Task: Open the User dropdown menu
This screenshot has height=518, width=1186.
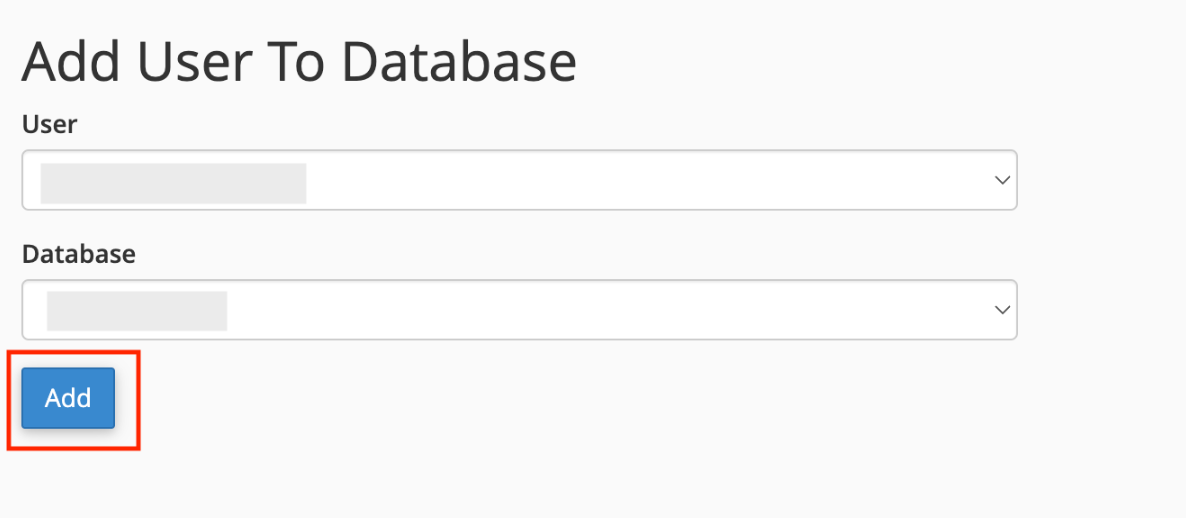Action: coord(520,180)
